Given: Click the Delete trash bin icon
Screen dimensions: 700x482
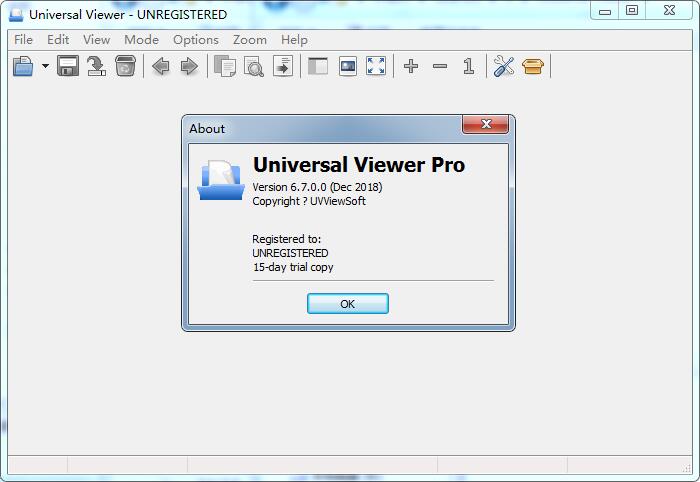Looking at the screenshot, I should (125, 66).
